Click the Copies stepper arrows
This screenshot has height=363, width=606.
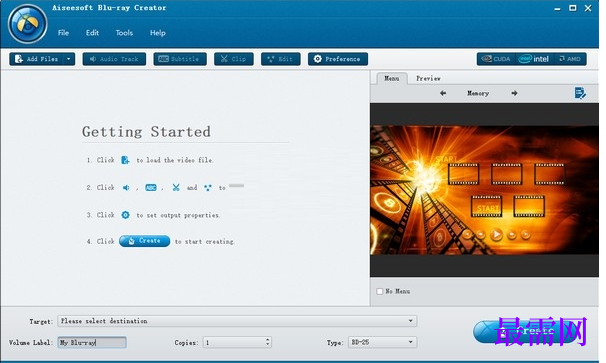(x=267, y=342)
